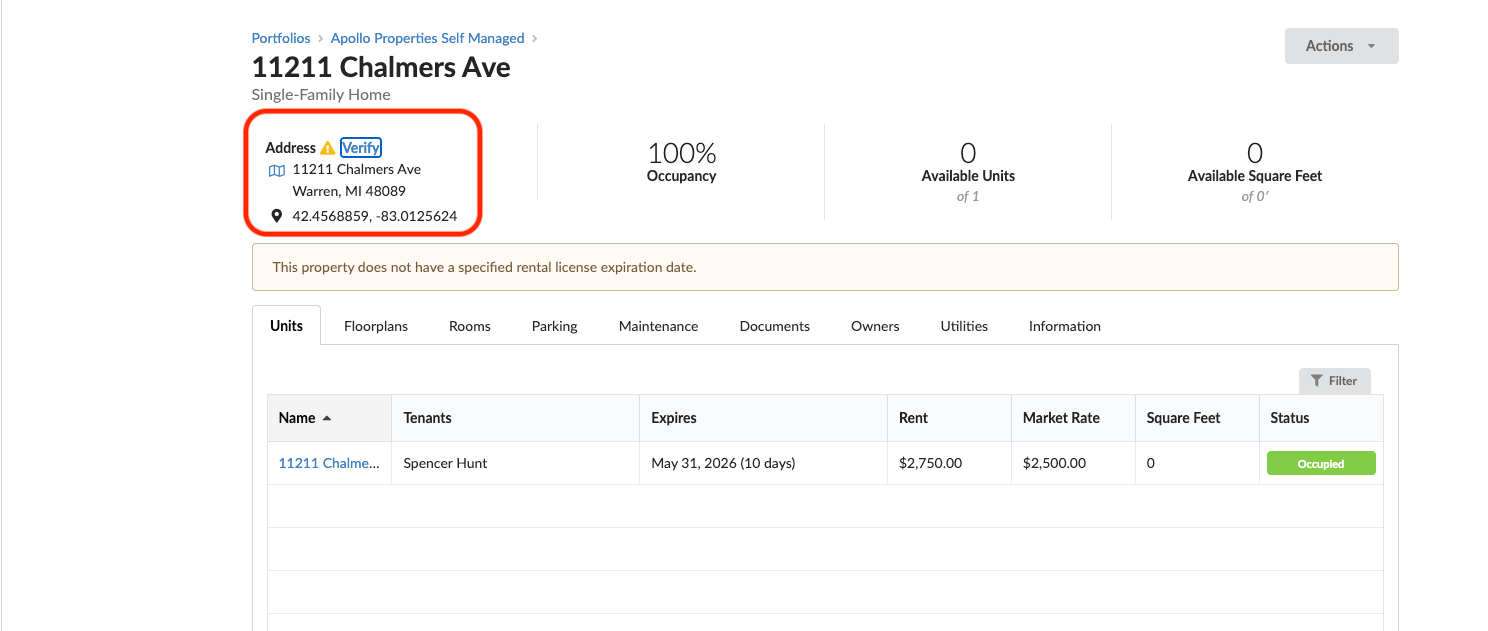Click the Occupied status badge
This screenshot has width=1488, height=631.
click(1321, 464)
